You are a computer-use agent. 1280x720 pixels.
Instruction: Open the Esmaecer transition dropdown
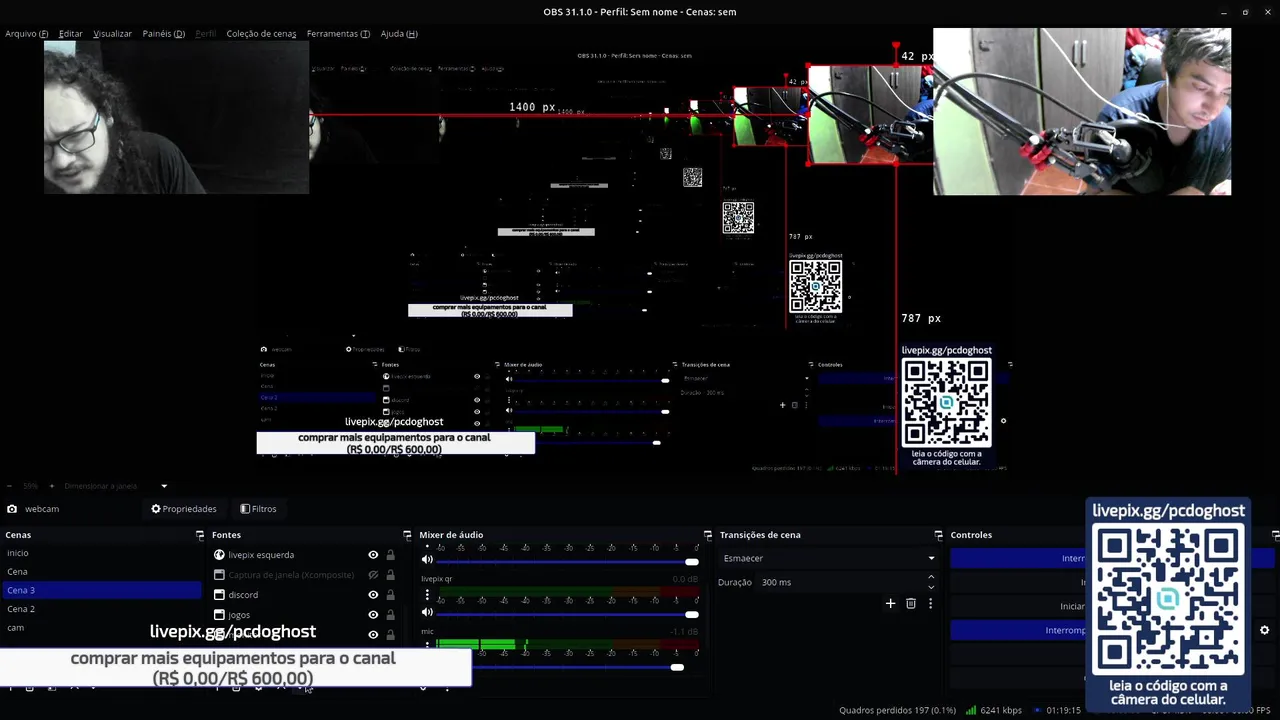(828, 558)
